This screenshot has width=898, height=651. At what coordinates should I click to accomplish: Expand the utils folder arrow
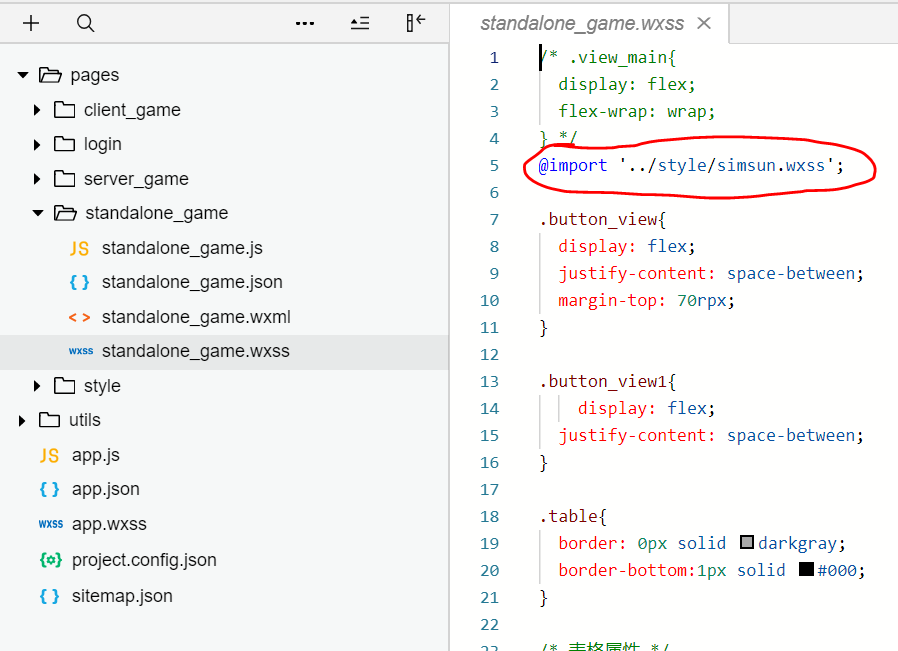point(22,421)
